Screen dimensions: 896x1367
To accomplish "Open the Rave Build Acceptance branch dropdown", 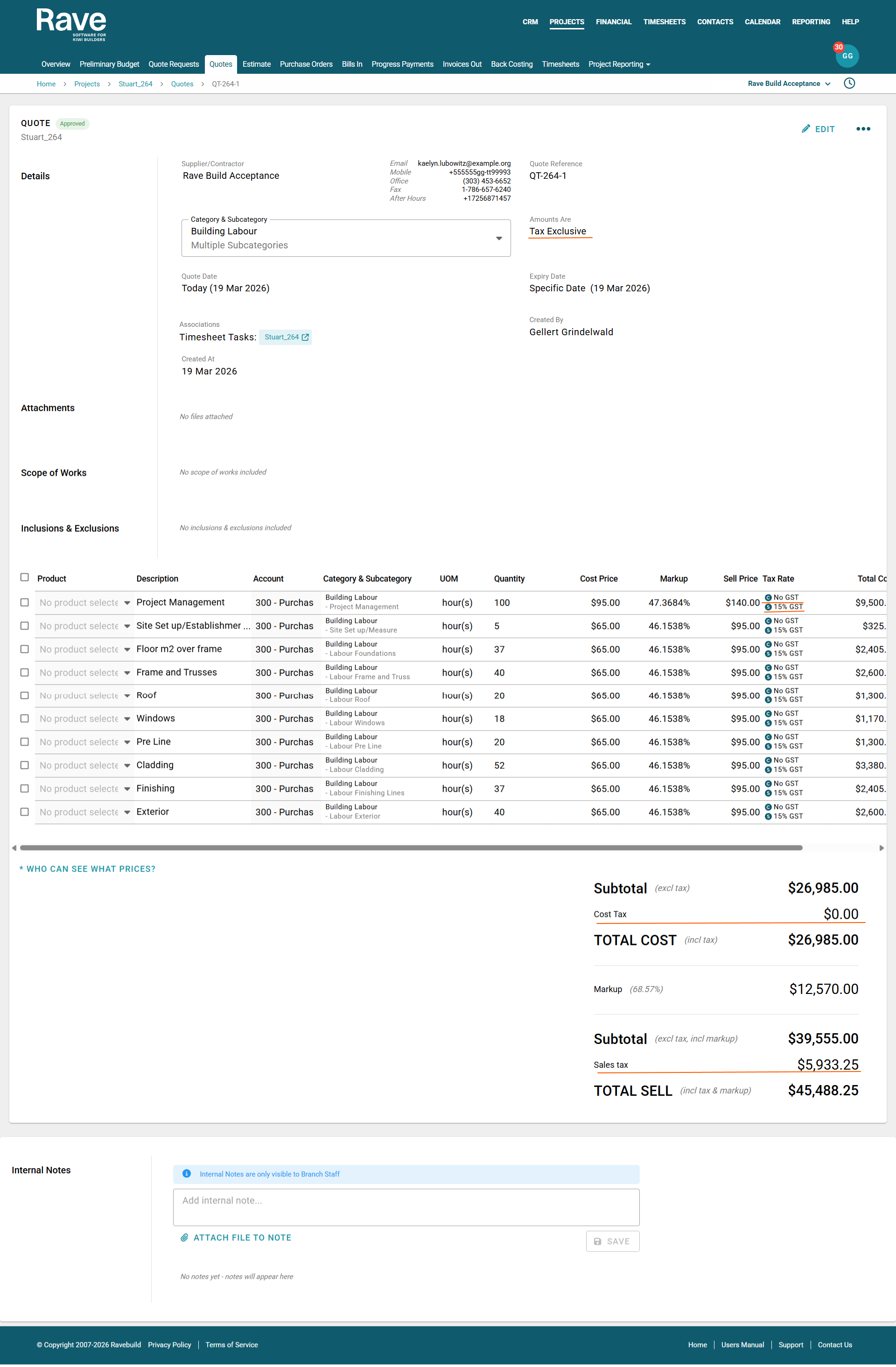I will click(789, 83).
